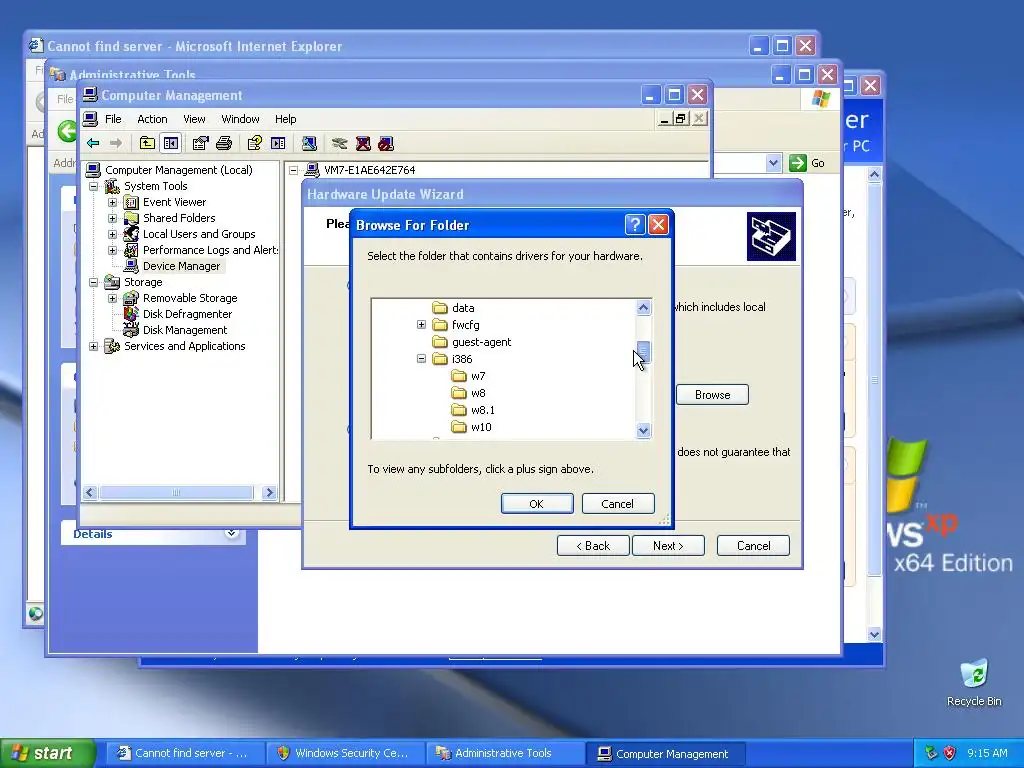Click Scan for hardware changes icon
This screenshot has width=1024, height=768.
[309, 143]
